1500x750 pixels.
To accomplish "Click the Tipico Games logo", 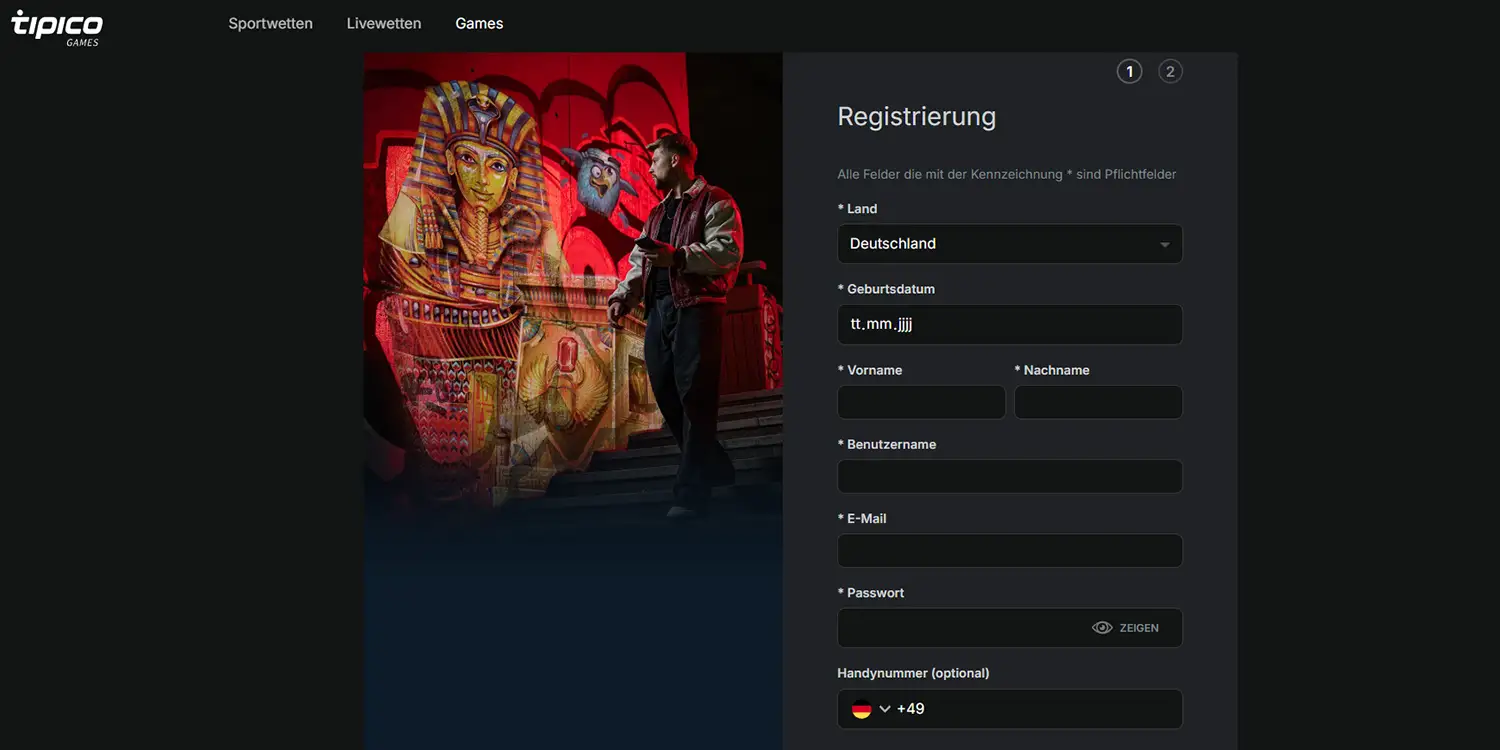I will [x=57, y=27].
